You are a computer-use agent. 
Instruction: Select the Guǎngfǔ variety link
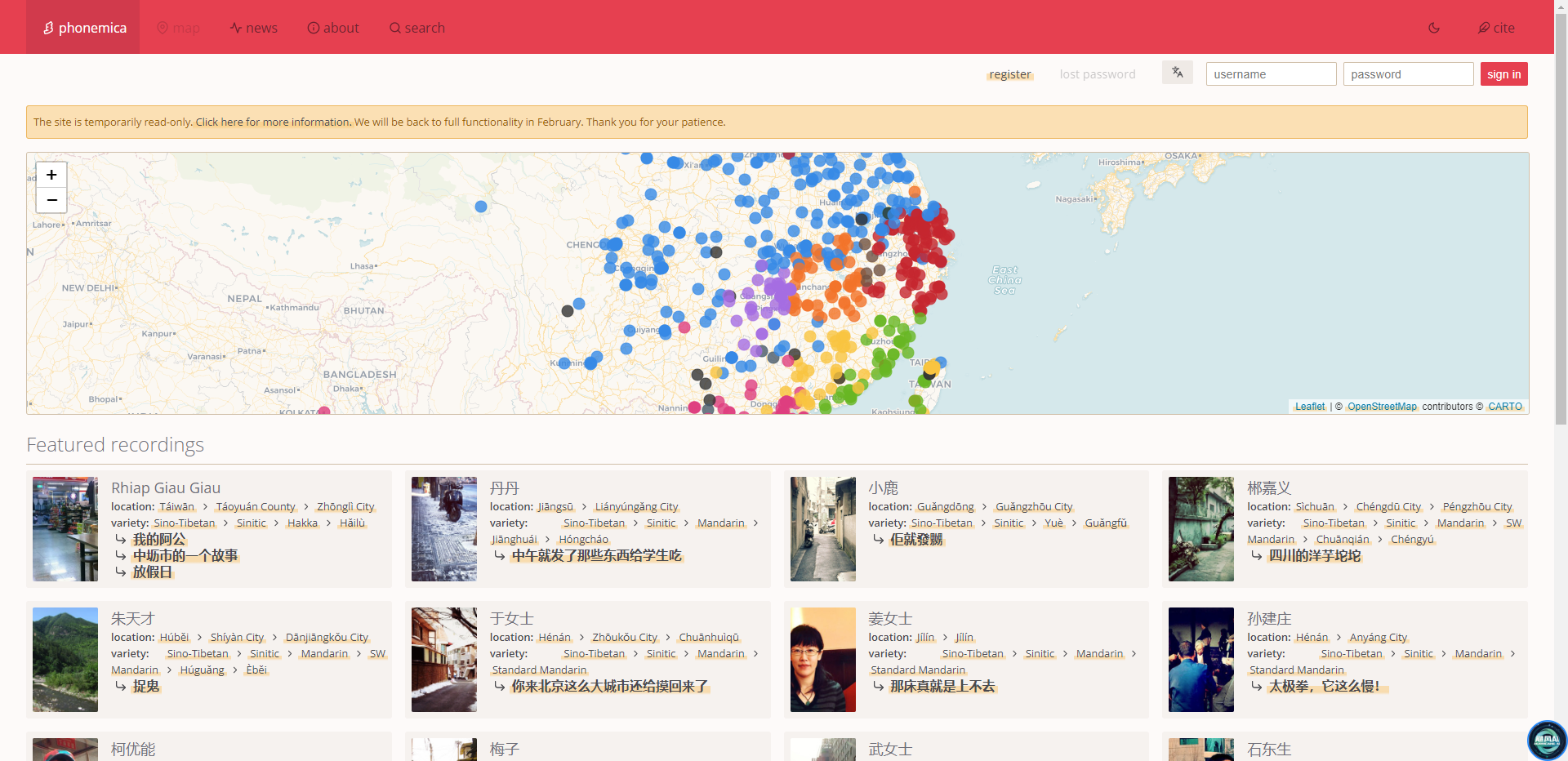1106,523
